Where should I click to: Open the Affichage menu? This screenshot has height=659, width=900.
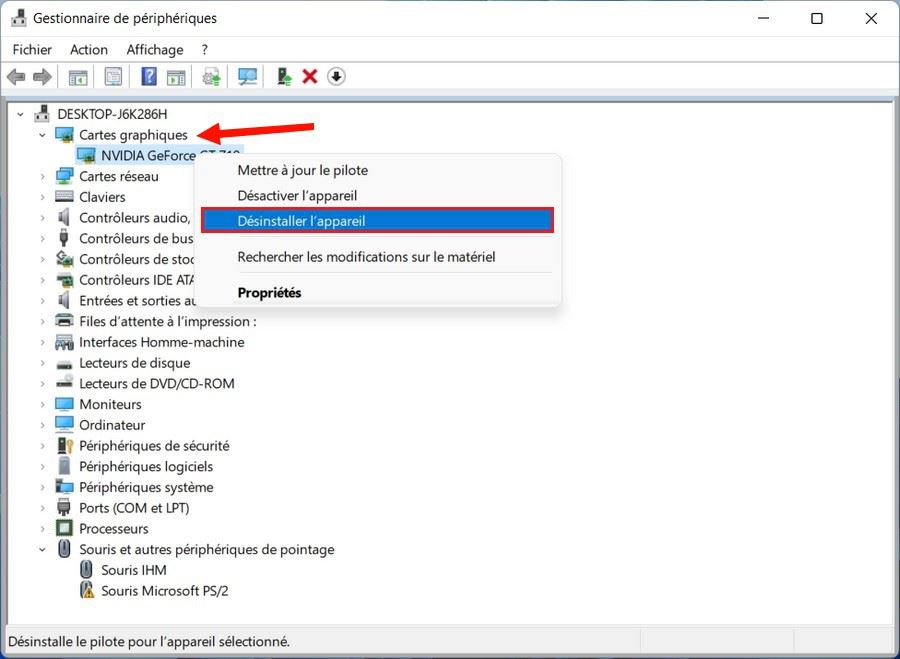click(x=155, y=49)
